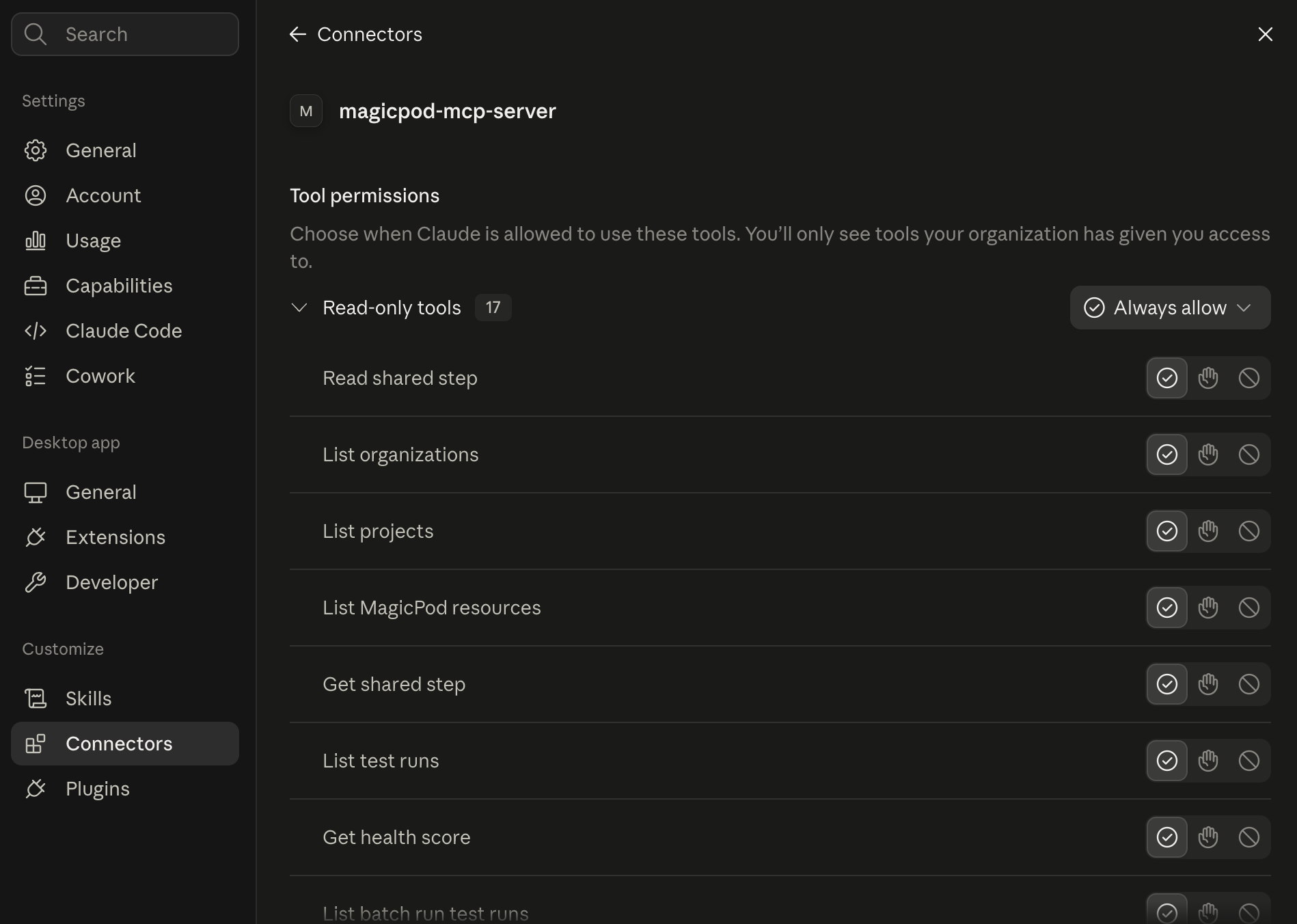Require approval for List MagicPod resources
1297x924 pixels.
[1208, 608]
